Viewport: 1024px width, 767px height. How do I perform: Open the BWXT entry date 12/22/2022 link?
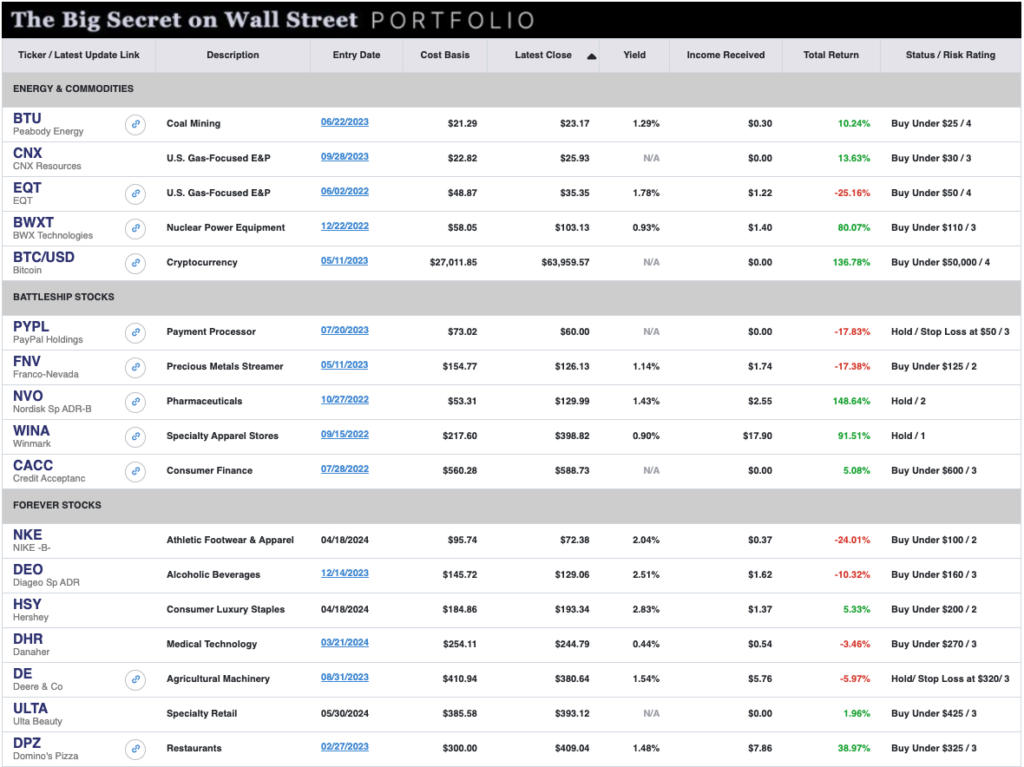click(x=344, y=226)
